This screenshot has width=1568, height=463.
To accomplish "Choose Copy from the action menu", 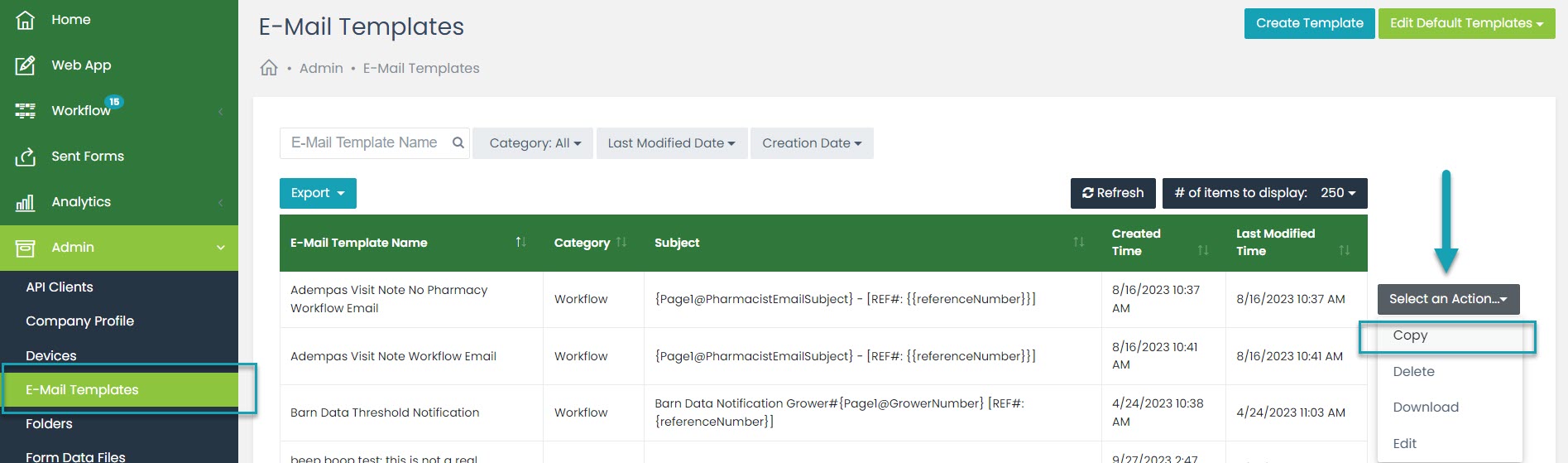I will pos(1410,335).
